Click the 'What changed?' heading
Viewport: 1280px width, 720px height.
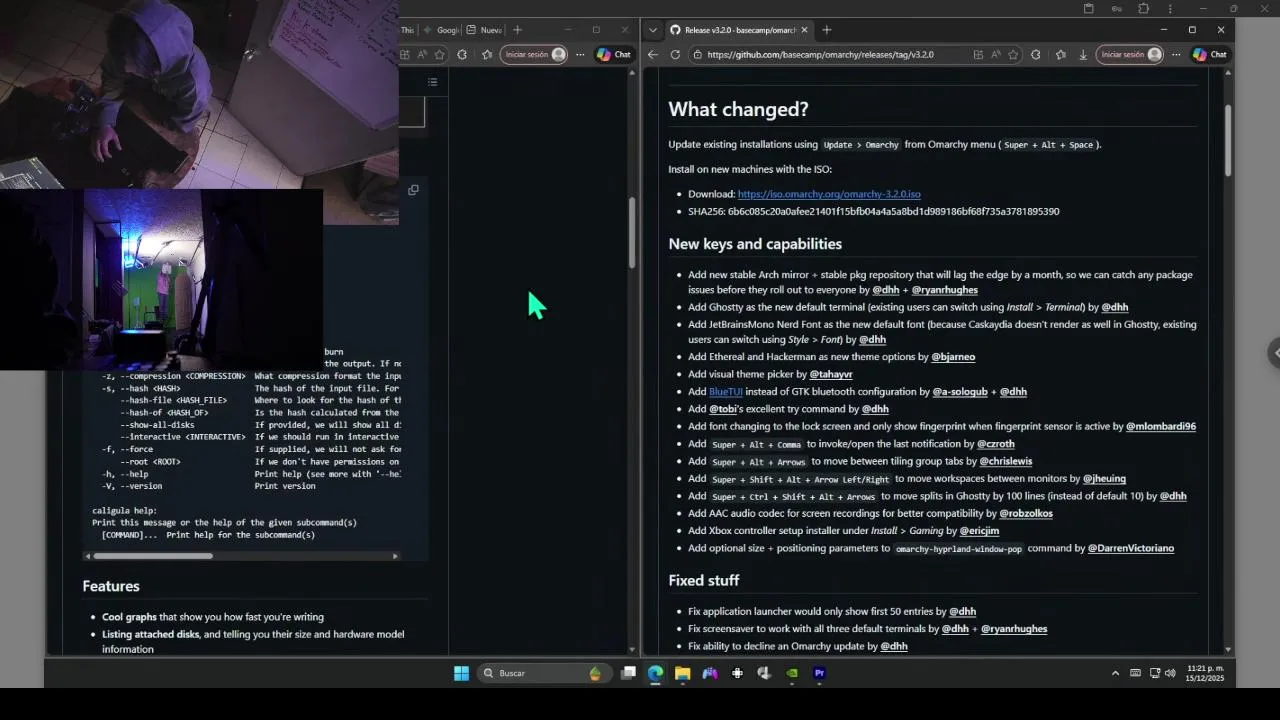coord(738,109)
